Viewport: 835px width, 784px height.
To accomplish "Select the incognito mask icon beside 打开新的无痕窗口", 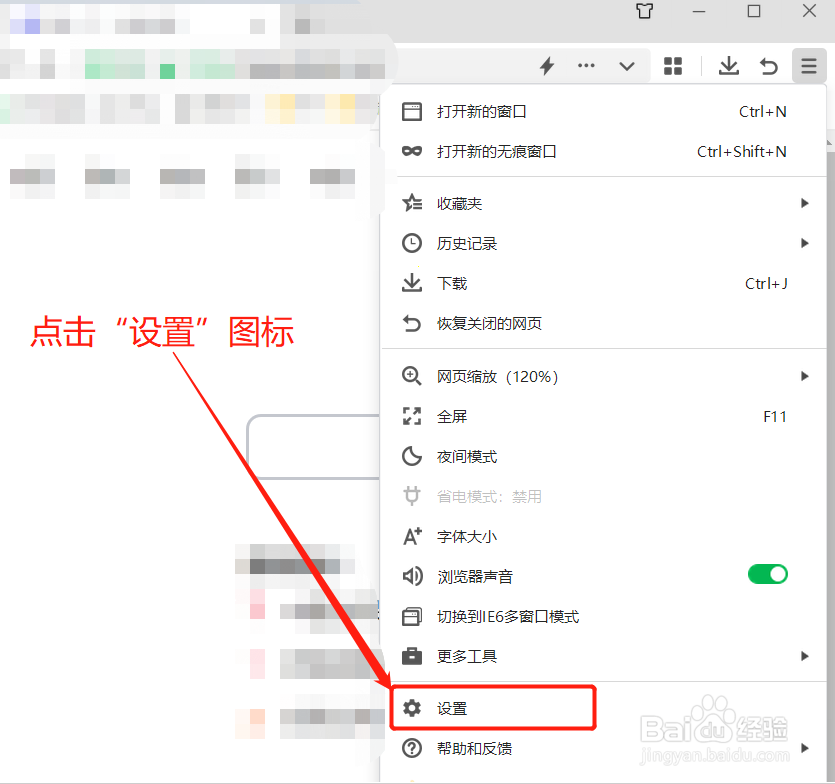I will click(412, 152).
